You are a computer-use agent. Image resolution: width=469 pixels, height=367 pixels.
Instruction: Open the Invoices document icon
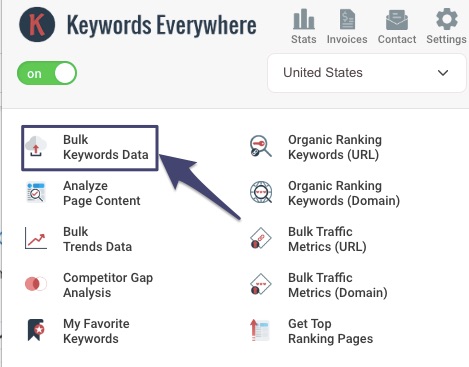[347, 19]
